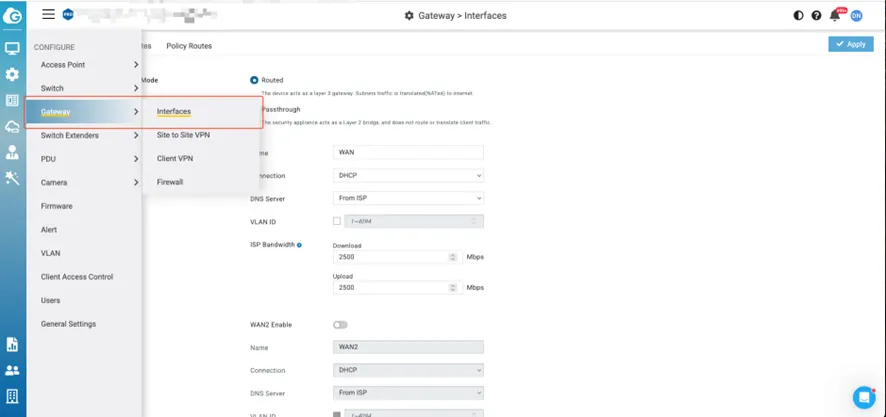Viewport: 886px width, 417px height.
Task: Open the WAN DNS Server dropdown
Action: click(x=409, y=198)
